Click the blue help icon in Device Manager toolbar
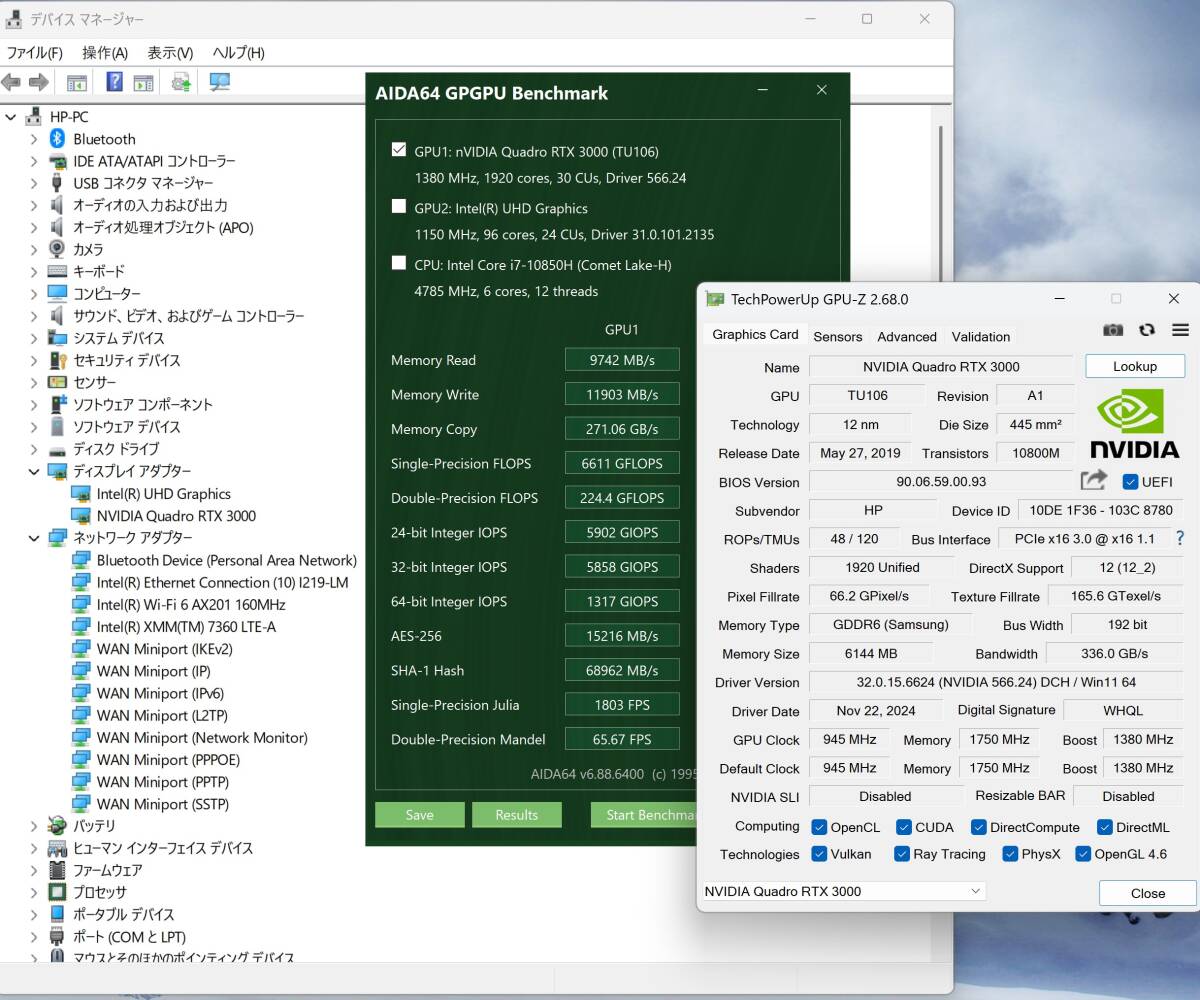The height and width of the screenshot is (1000, 1200). 115,82
